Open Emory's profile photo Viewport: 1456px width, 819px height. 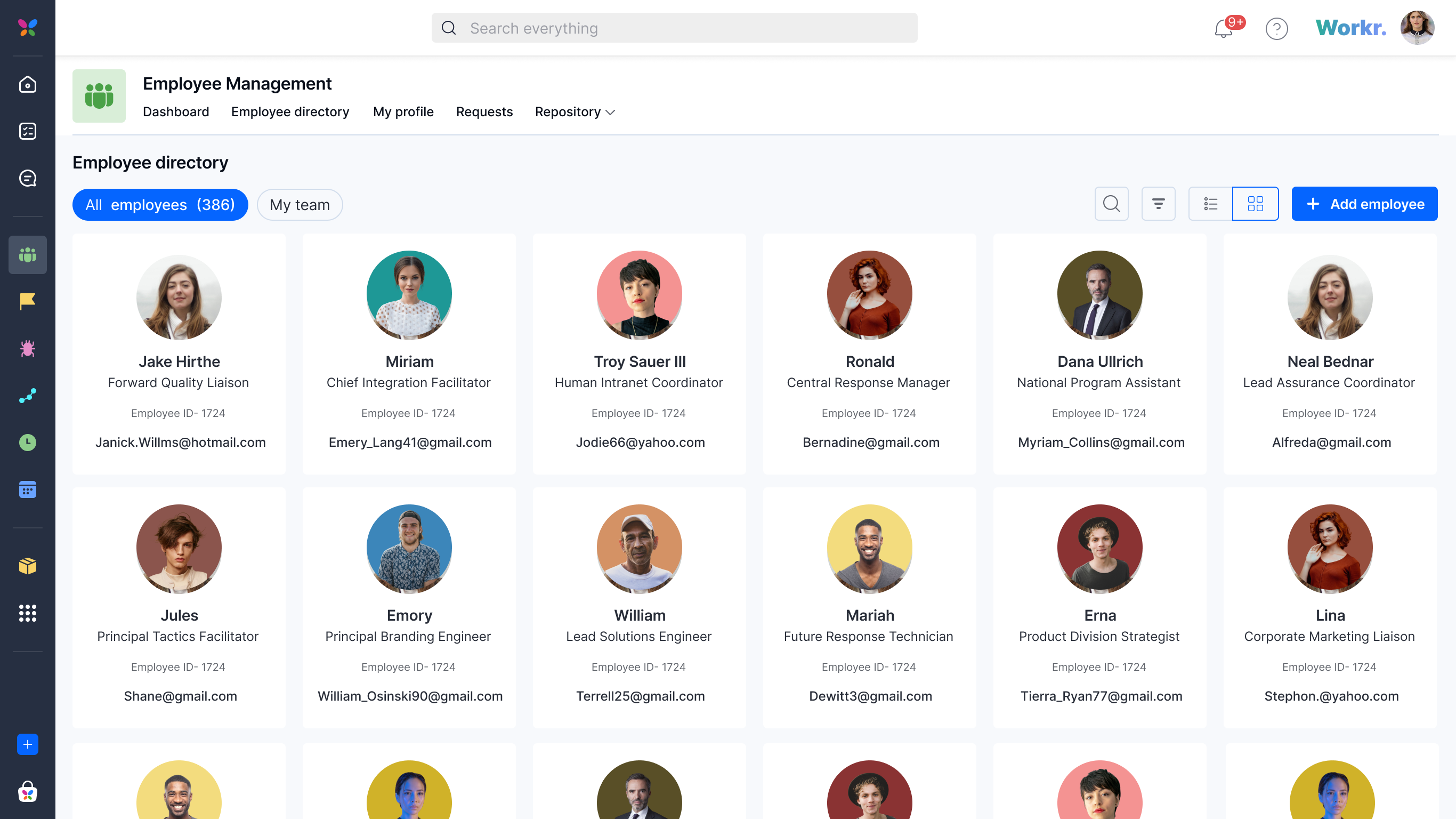(409, 549)
